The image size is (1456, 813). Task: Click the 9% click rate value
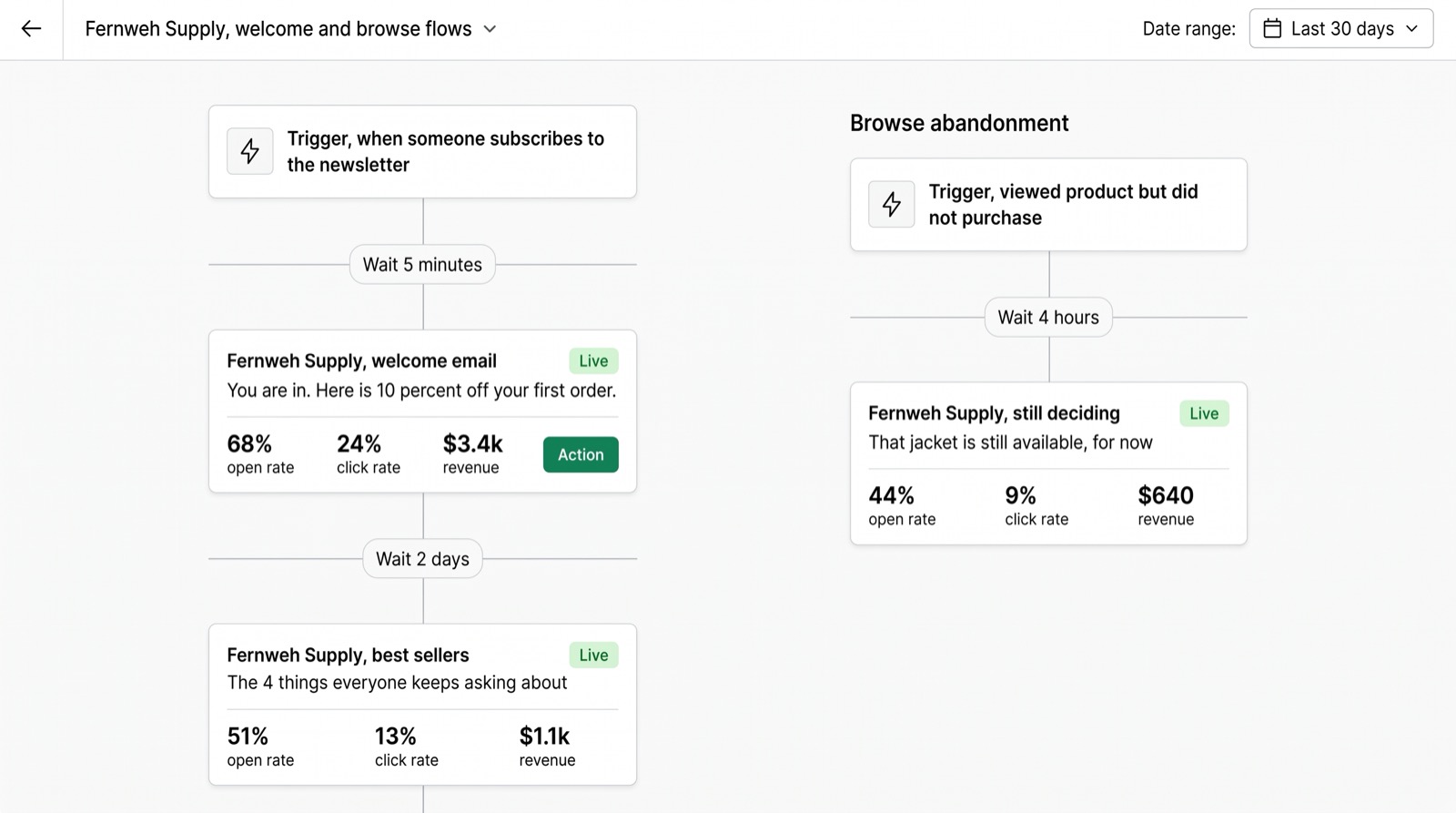[1020, 496]
